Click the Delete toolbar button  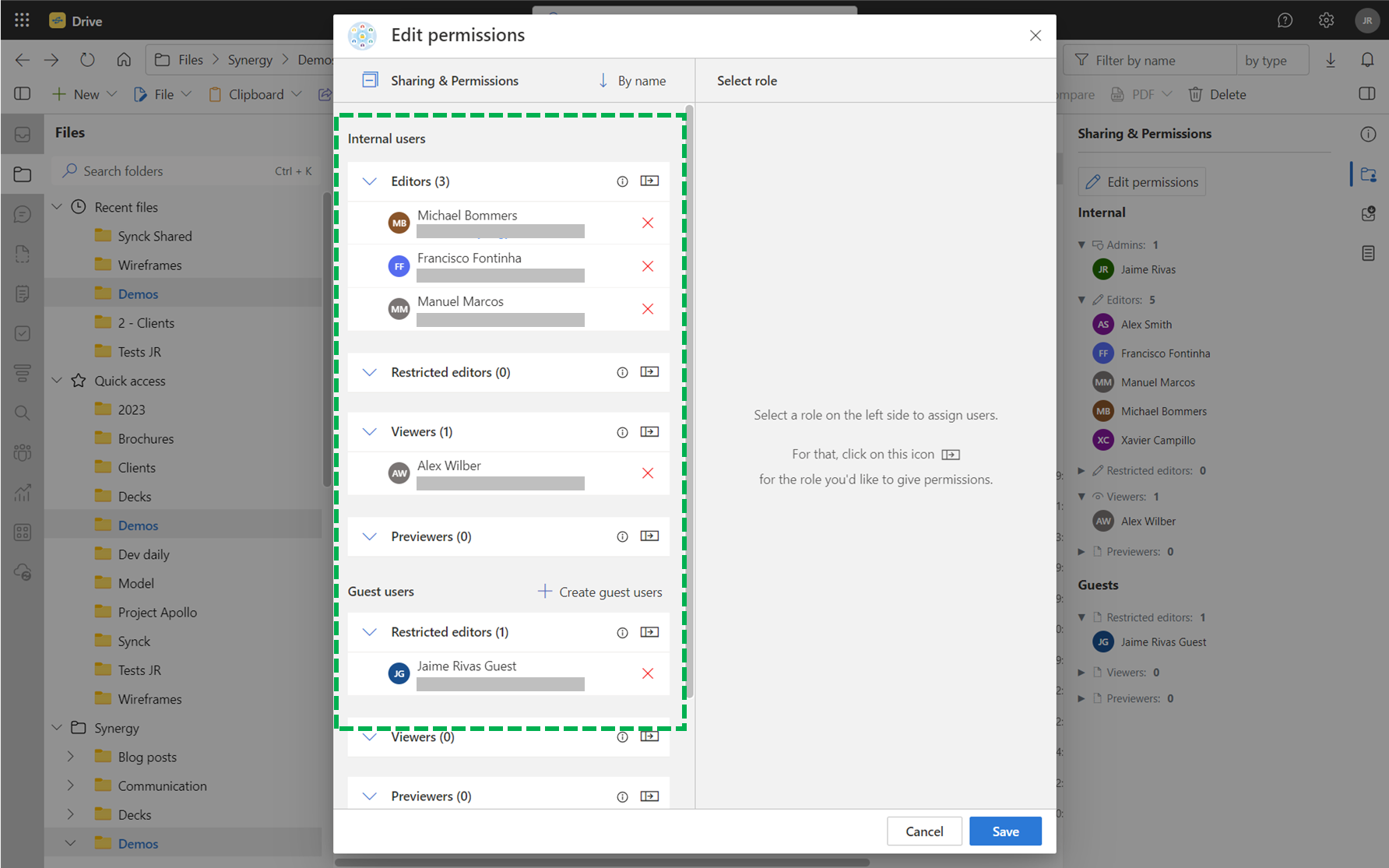coord(1217,94)
